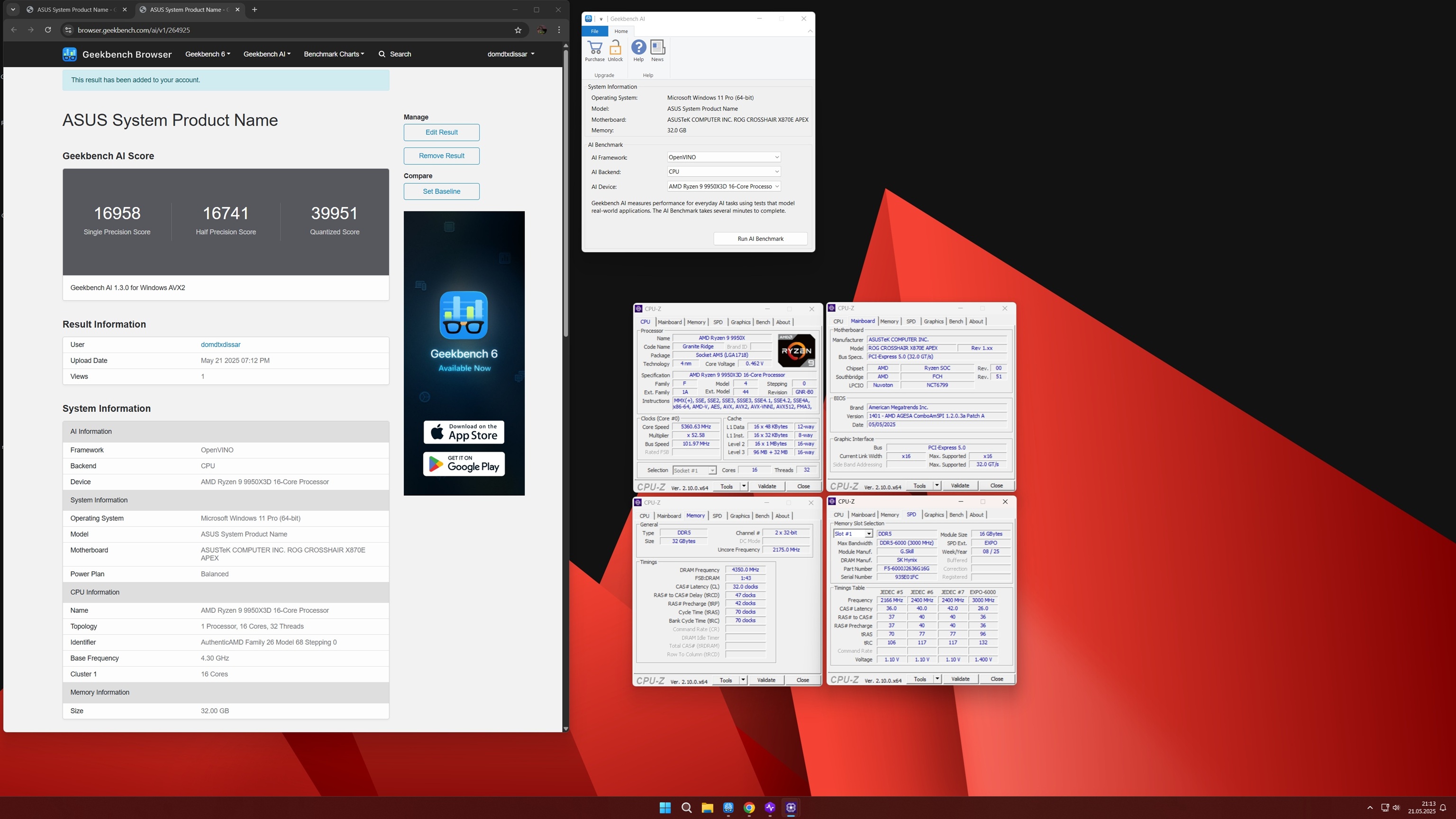Open the CPU-Z taskbar icon
1456x819 pixels.
click(x=791, y=807)
